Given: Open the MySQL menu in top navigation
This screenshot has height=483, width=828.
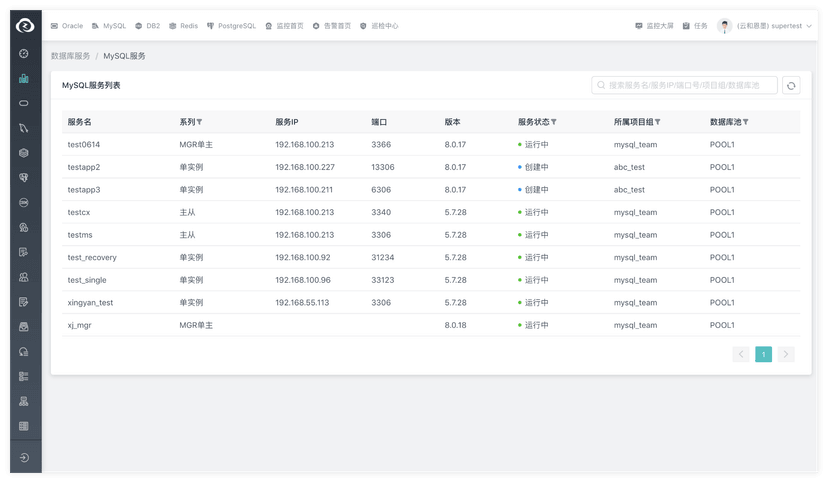Looking at the screenshot, I should pyautogui.click(x=109, y=26).
